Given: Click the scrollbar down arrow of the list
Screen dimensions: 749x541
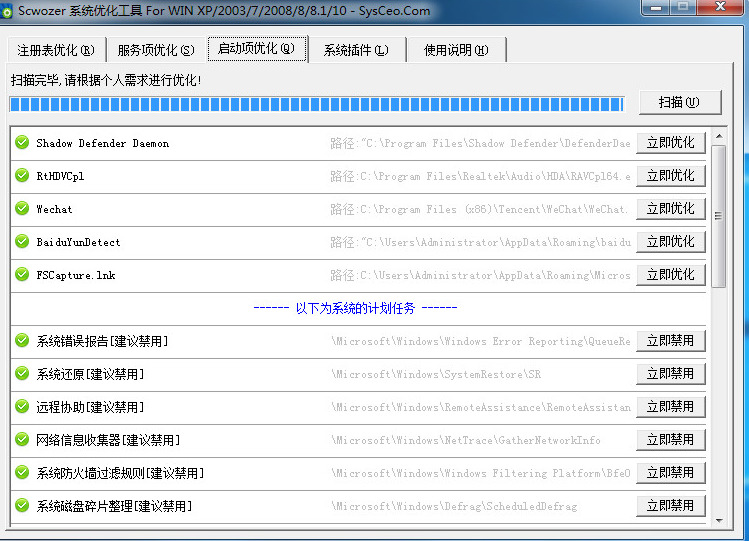Looking at the screenshot, I should 719,520.
